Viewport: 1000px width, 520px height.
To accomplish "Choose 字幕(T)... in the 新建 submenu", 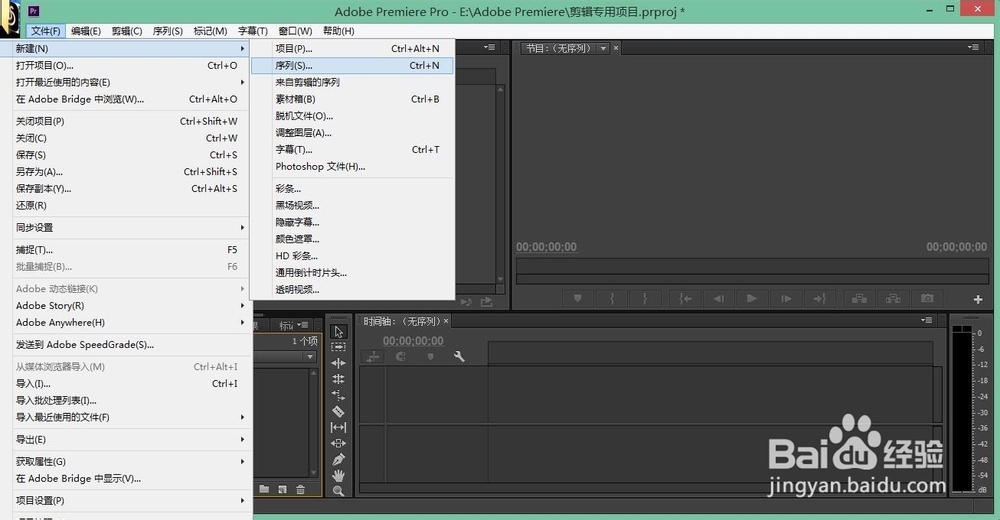I will (352, 150).
